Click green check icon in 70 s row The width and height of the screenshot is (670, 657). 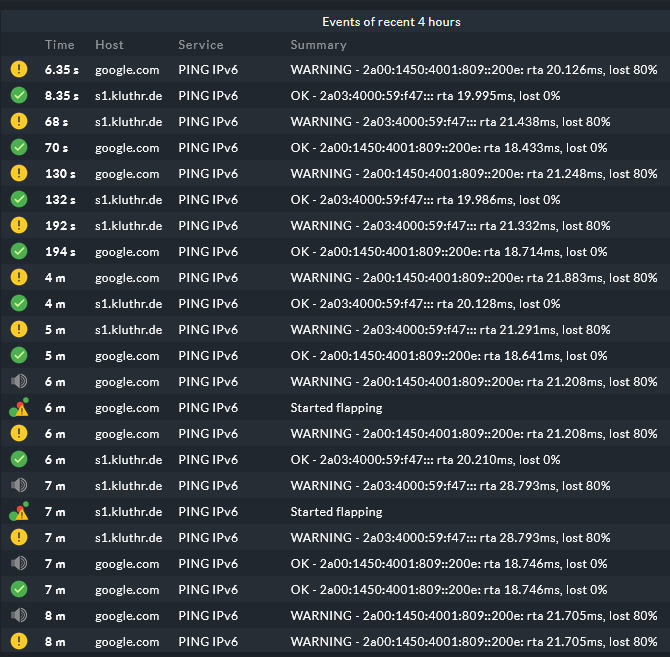click(19, 147)
